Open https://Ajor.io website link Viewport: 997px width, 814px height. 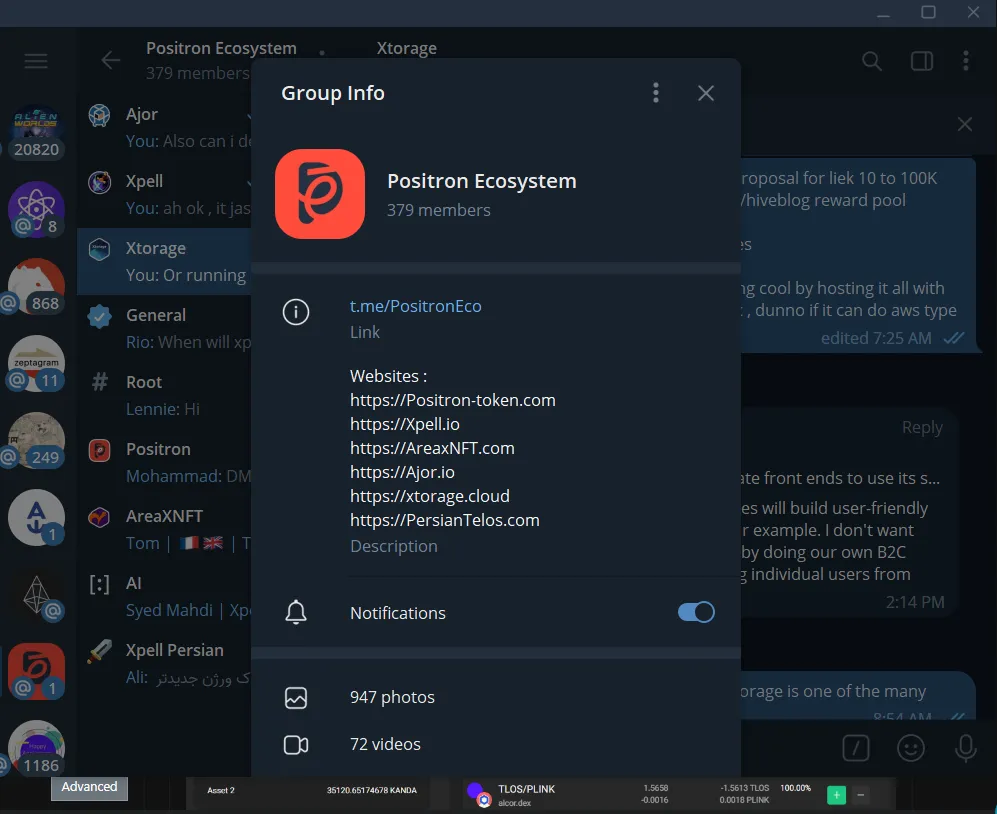pyautogui.click(x=402, y=473)
